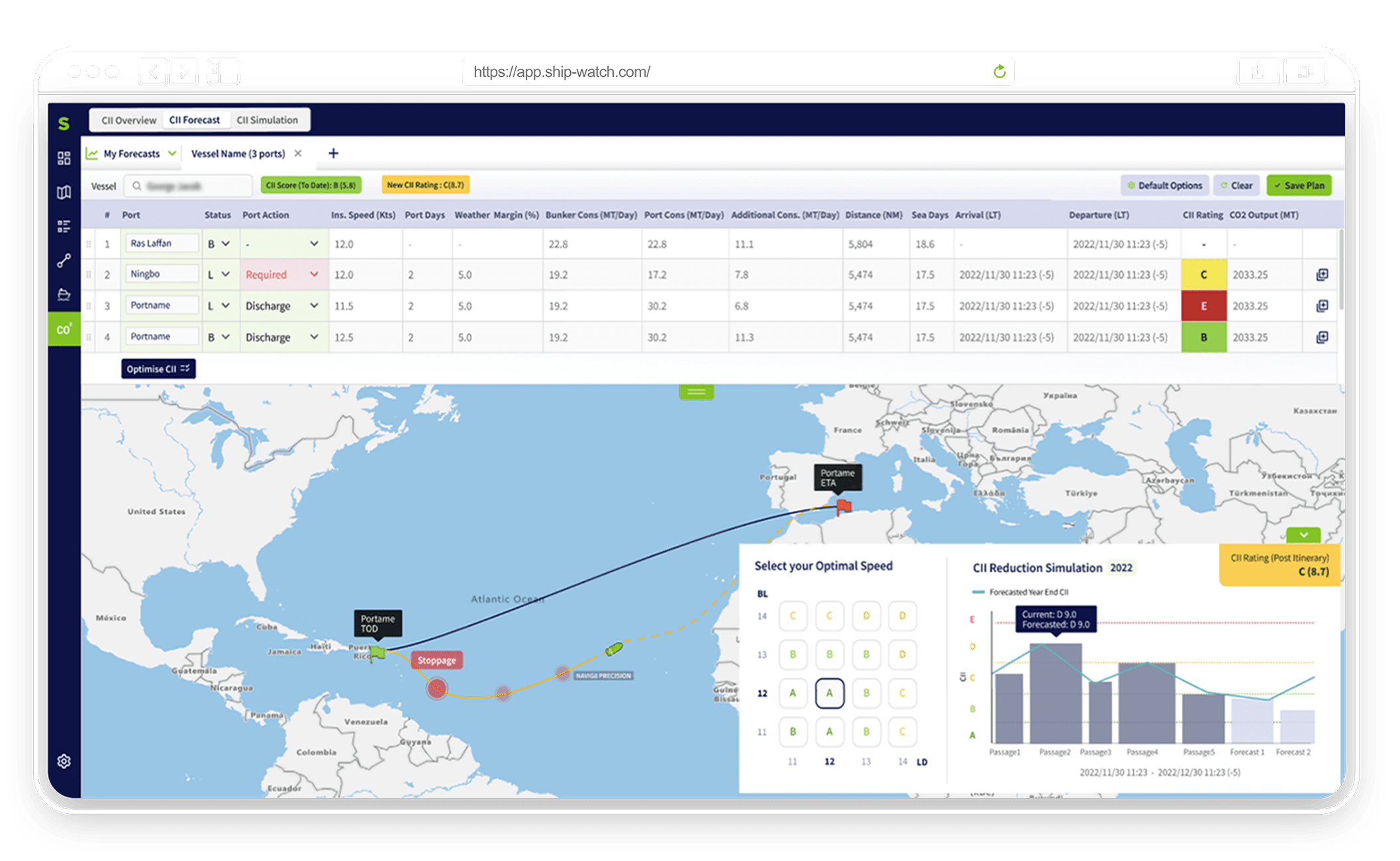
Task: Select speed cell D at BL 14, LD 14
Action: tap(902, 616)
